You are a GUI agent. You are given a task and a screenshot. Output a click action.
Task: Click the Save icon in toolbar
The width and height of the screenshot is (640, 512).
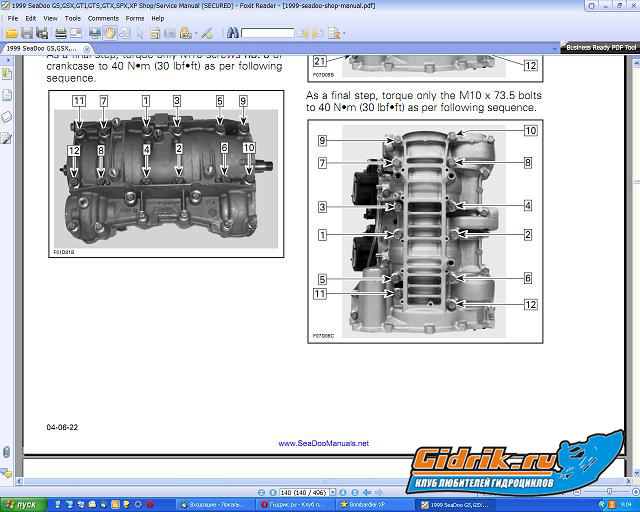(x=28, y=33)
